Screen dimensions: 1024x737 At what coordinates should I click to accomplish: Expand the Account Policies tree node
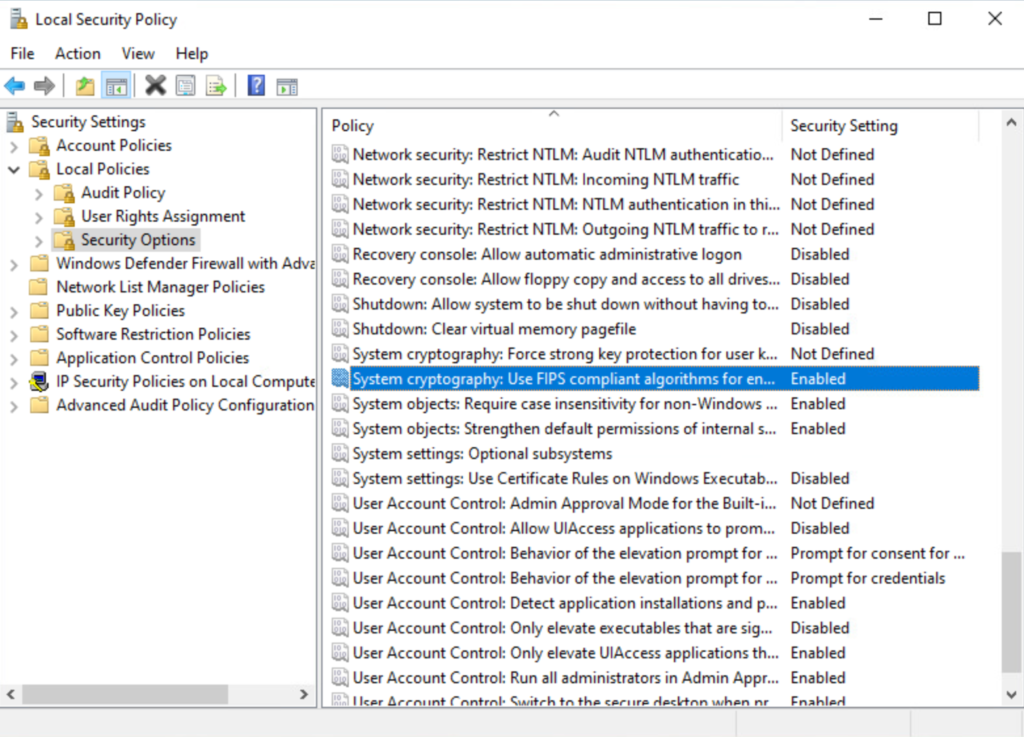(x=14, y=146)
